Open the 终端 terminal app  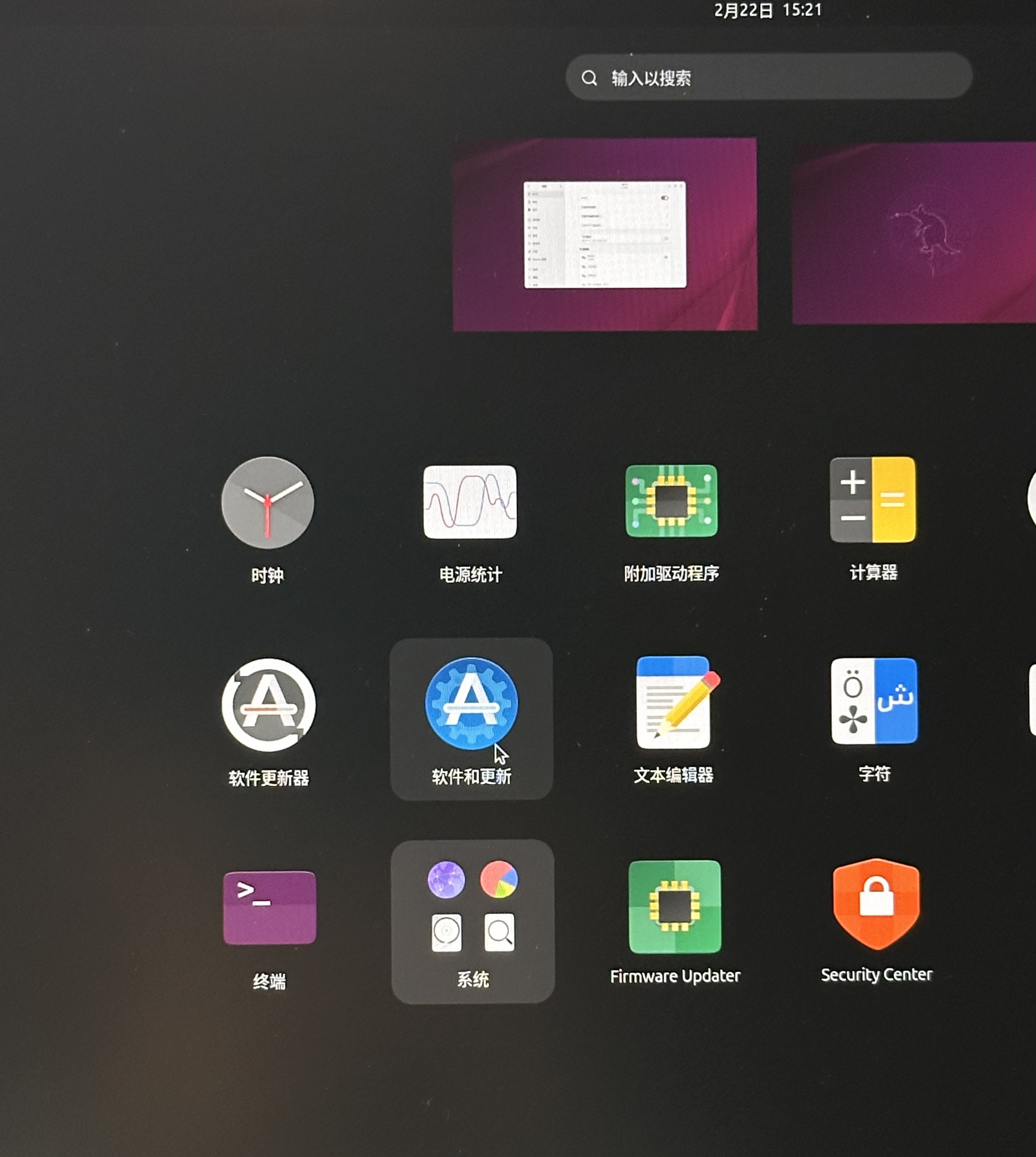coord(270,908)
